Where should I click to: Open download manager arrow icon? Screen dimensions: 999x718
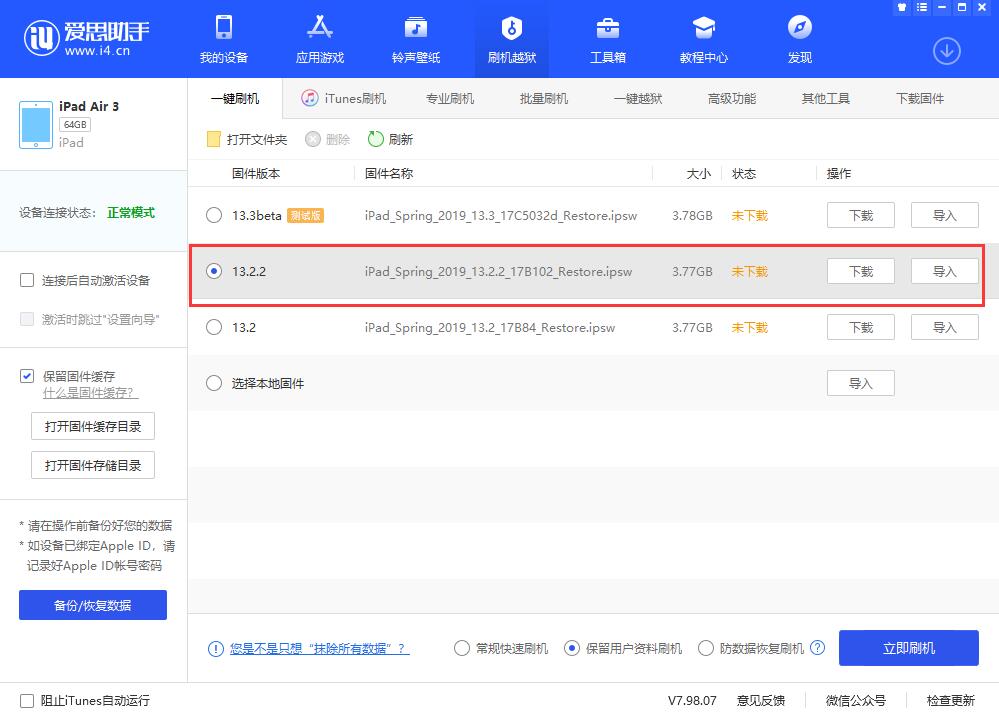[x=946, y=51]
